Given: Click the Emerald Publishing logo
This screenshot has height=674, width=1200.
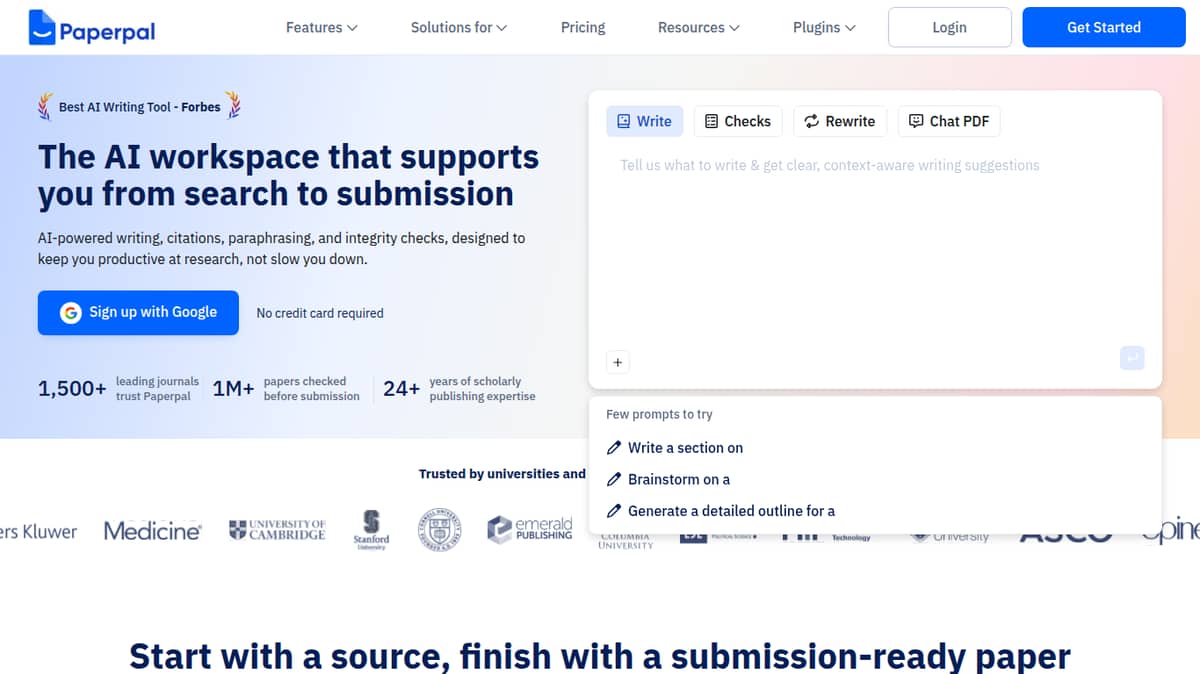Looking at the screenshot, I should (530, 529).
